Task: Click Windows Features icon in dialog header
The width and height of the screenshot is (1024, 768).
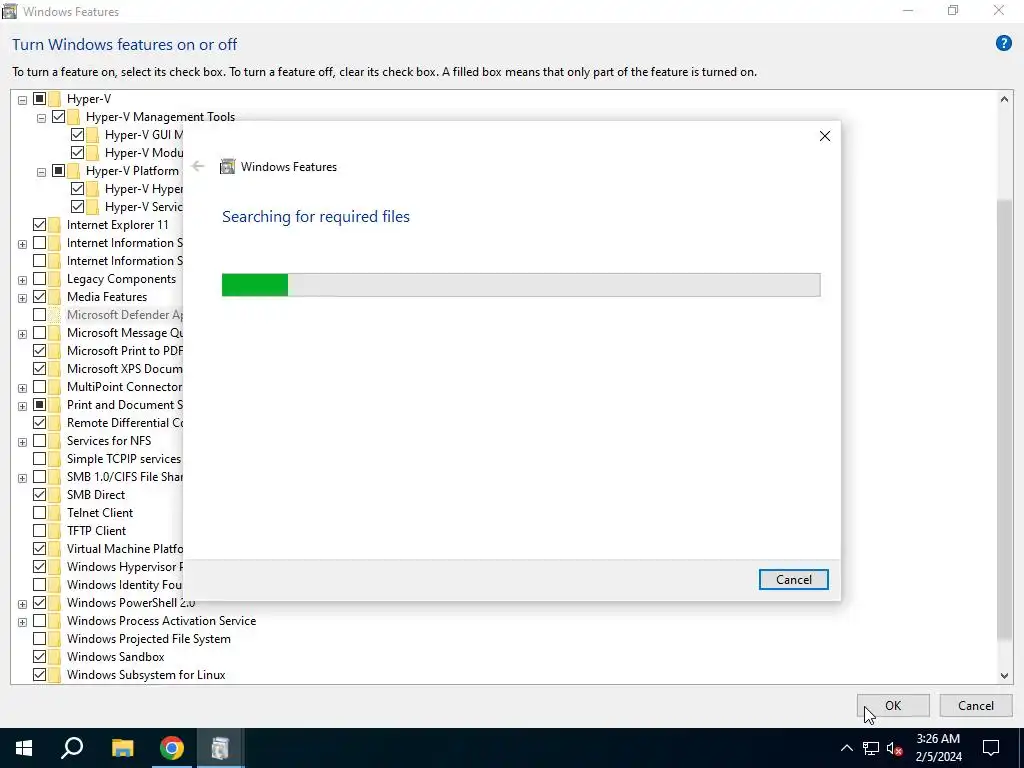Action: (x=227, y=167)
